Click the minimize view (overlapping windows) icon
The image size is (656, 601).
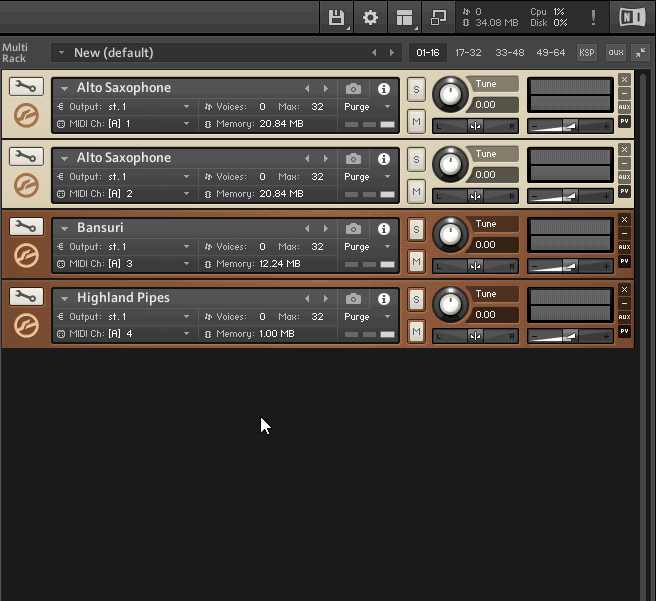(x=438, y=18)
